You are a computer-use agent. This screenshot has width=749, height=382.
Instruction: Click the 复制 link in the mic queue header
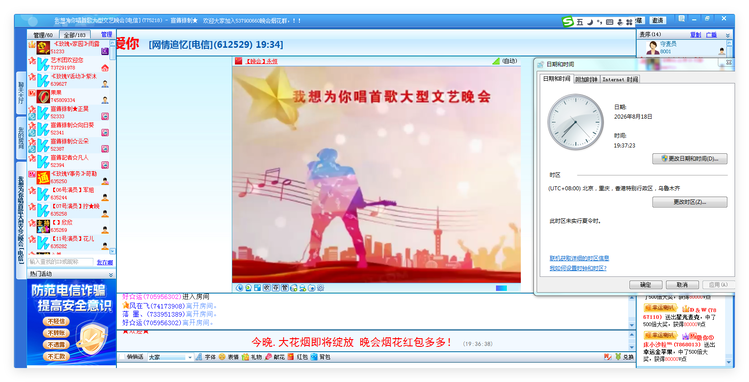pyautogui.click(x=696, y=35)
